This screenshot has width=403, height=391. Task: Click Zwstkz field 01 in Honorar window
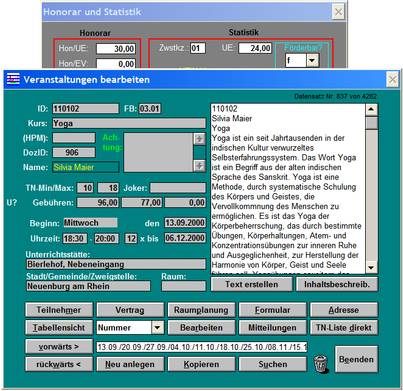coord(198,48)
